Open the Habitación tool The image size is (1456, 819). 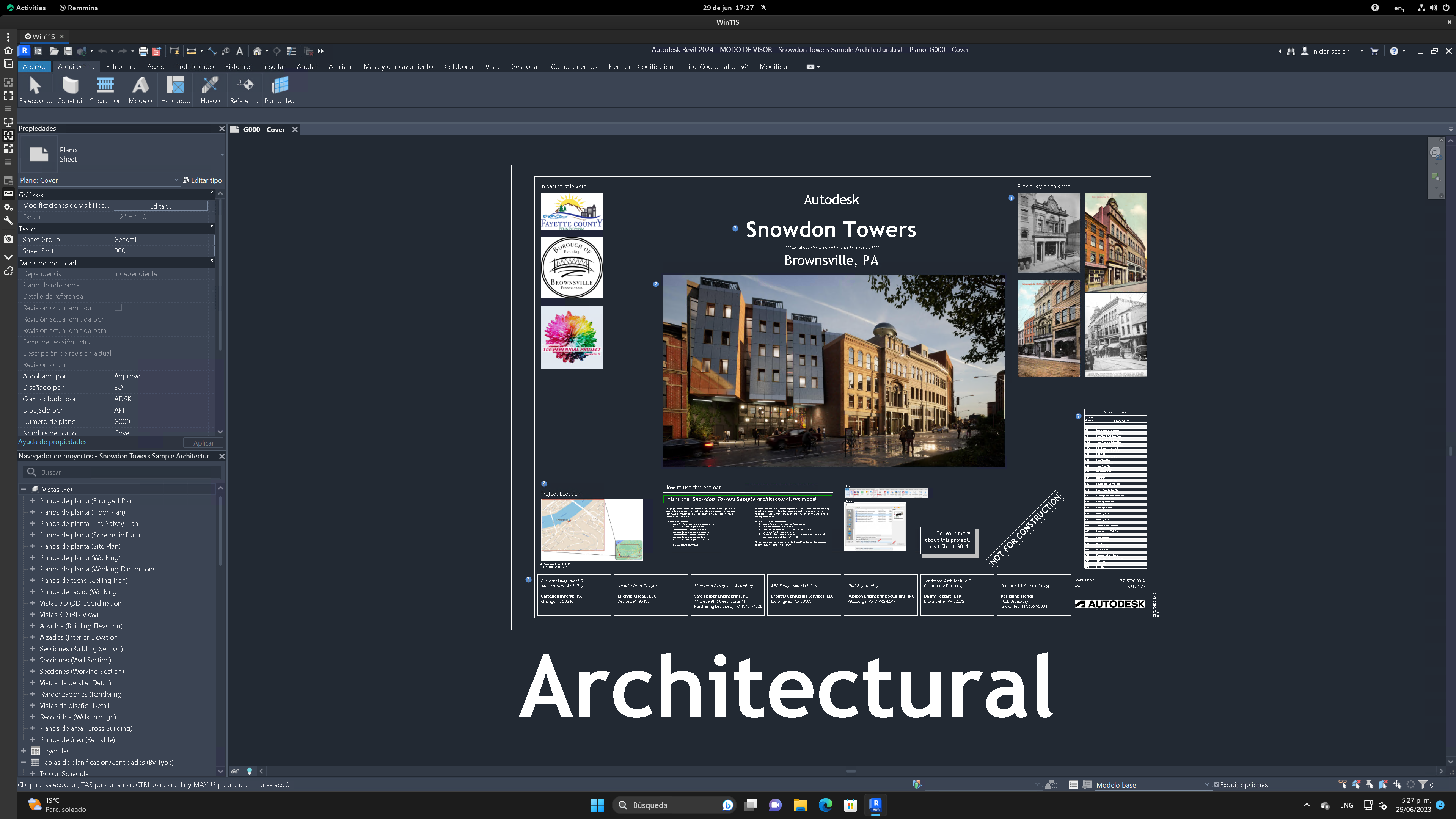coord(175,89)
